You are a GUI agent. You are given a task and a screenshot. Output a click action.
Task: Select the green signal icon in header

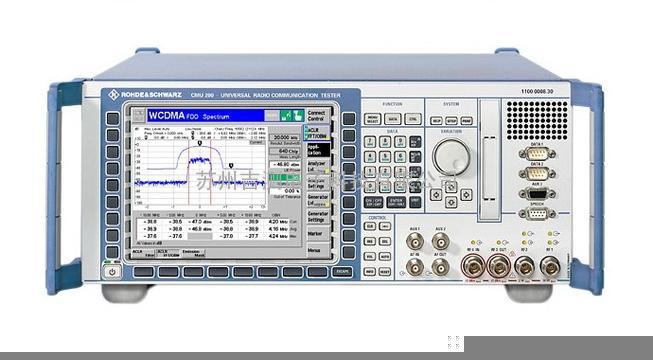coord(286,115)
